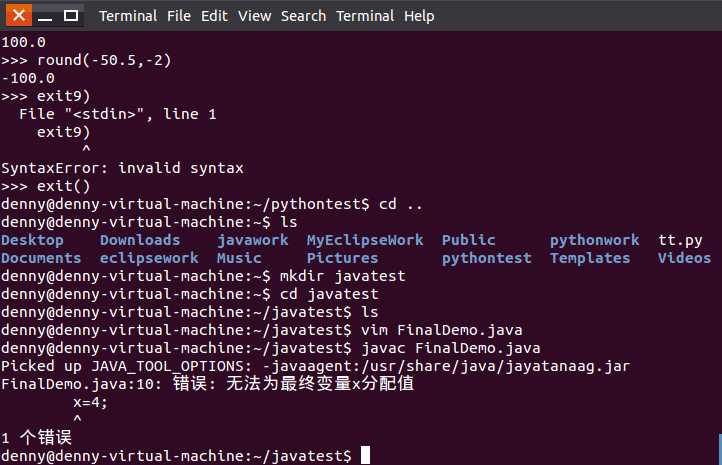Click the MyEclipseWork directory name

364,240
